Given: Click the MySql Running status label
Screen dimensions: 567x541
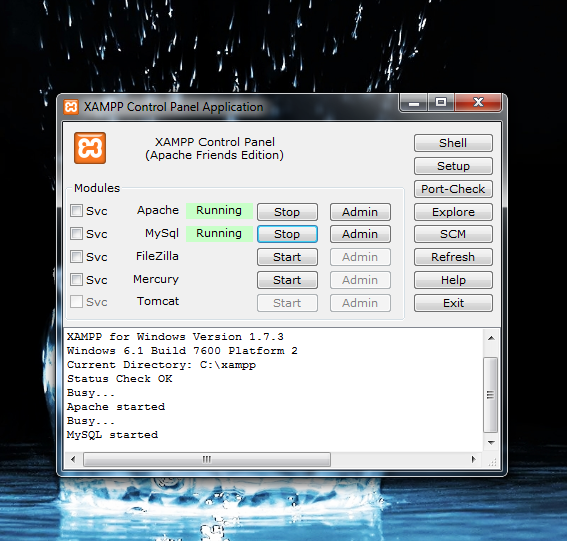Looking at the screenshot, I should point(219,234).
